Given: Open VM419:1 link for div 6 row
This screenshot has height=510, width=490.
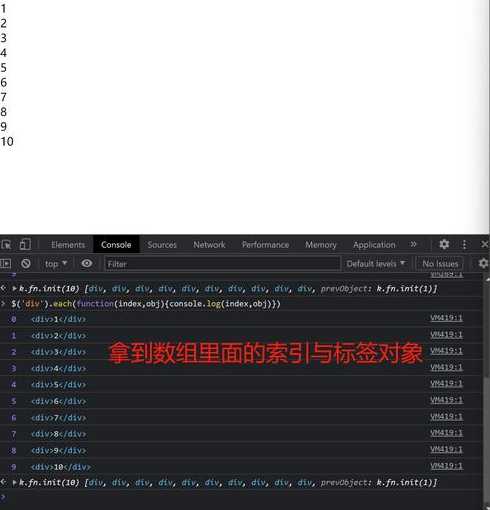Looking at the screenshot, I should 446,400.
